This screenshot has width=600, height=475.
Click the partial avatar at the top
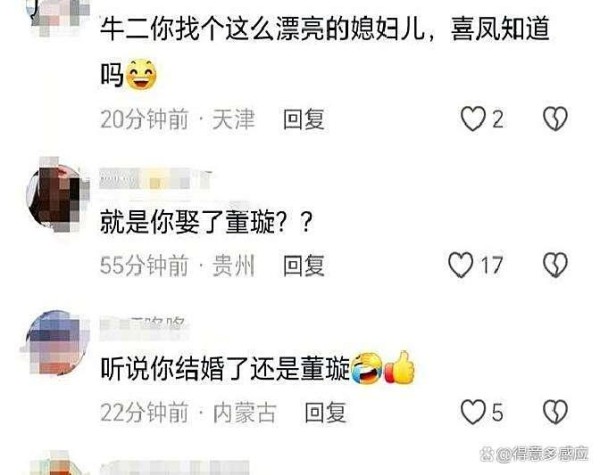click(57, 15)
